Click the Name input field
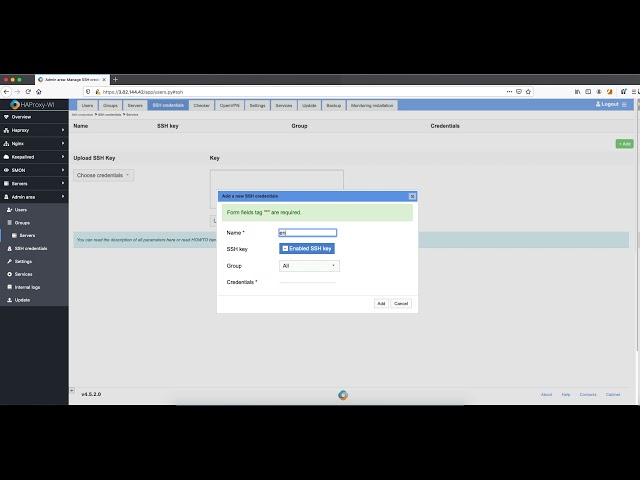The width and height of the screenshot is (640, 480). click(308, 233)
